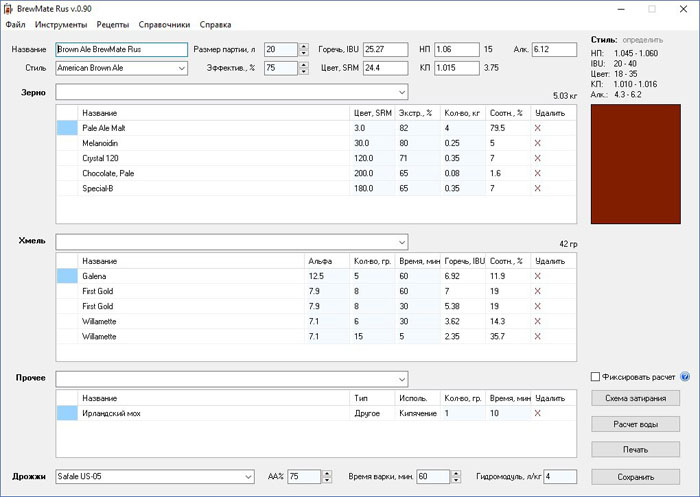Click the Альфа hop column header
The image size is (700, 497).
(327, 261)
